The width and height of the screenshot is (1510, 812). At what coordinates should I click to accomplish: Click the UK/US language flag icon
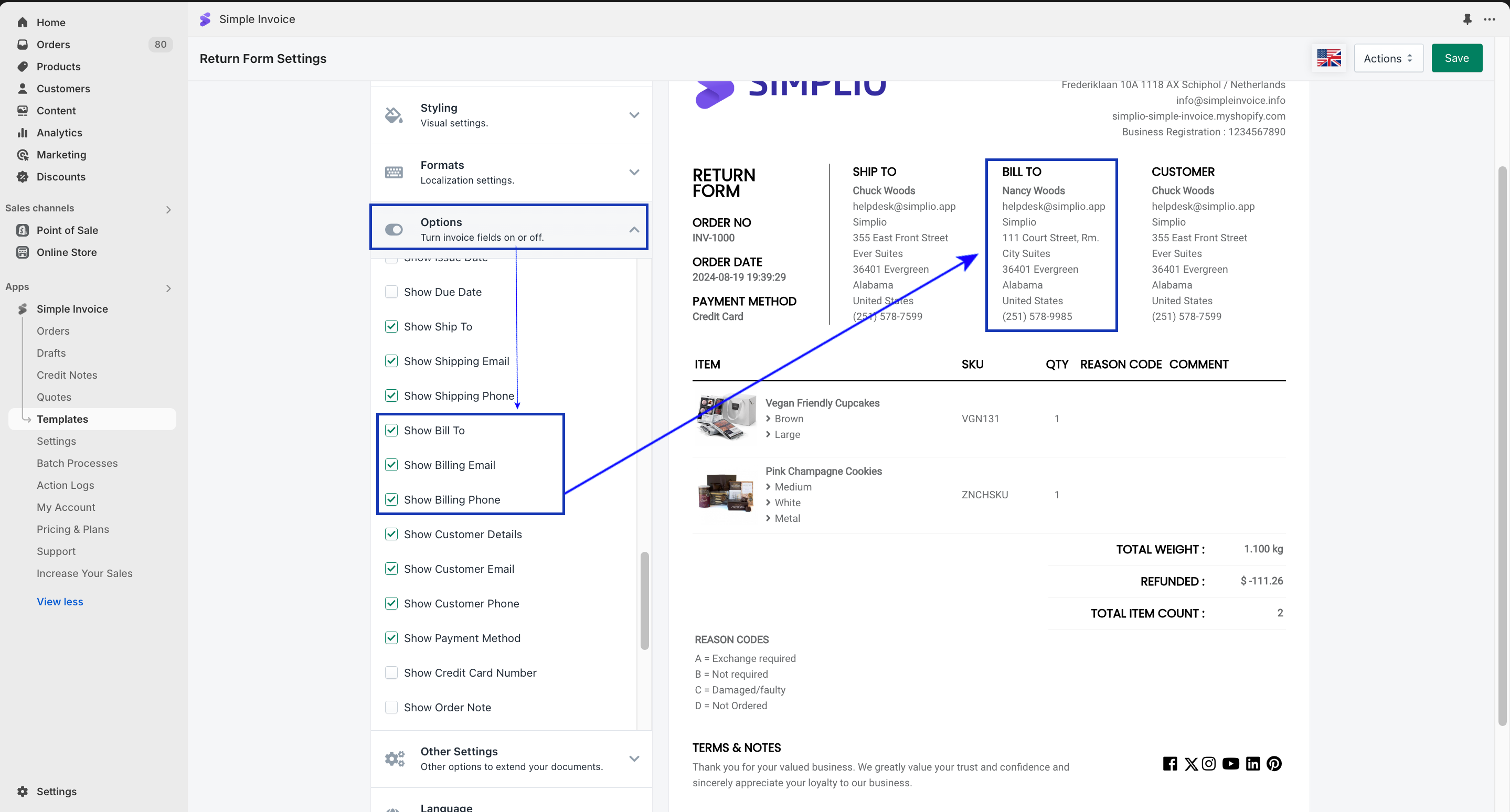tap(1329, 58)
